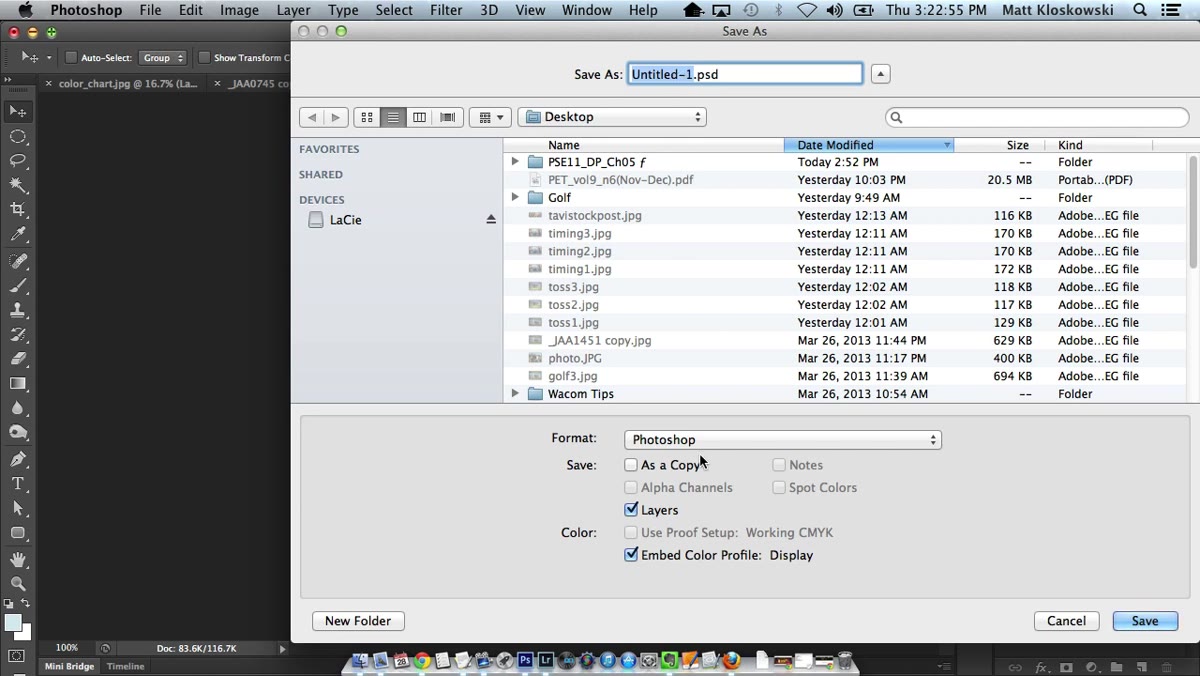Switch Save dialog to Cover Flow view

tap(447, 117)
